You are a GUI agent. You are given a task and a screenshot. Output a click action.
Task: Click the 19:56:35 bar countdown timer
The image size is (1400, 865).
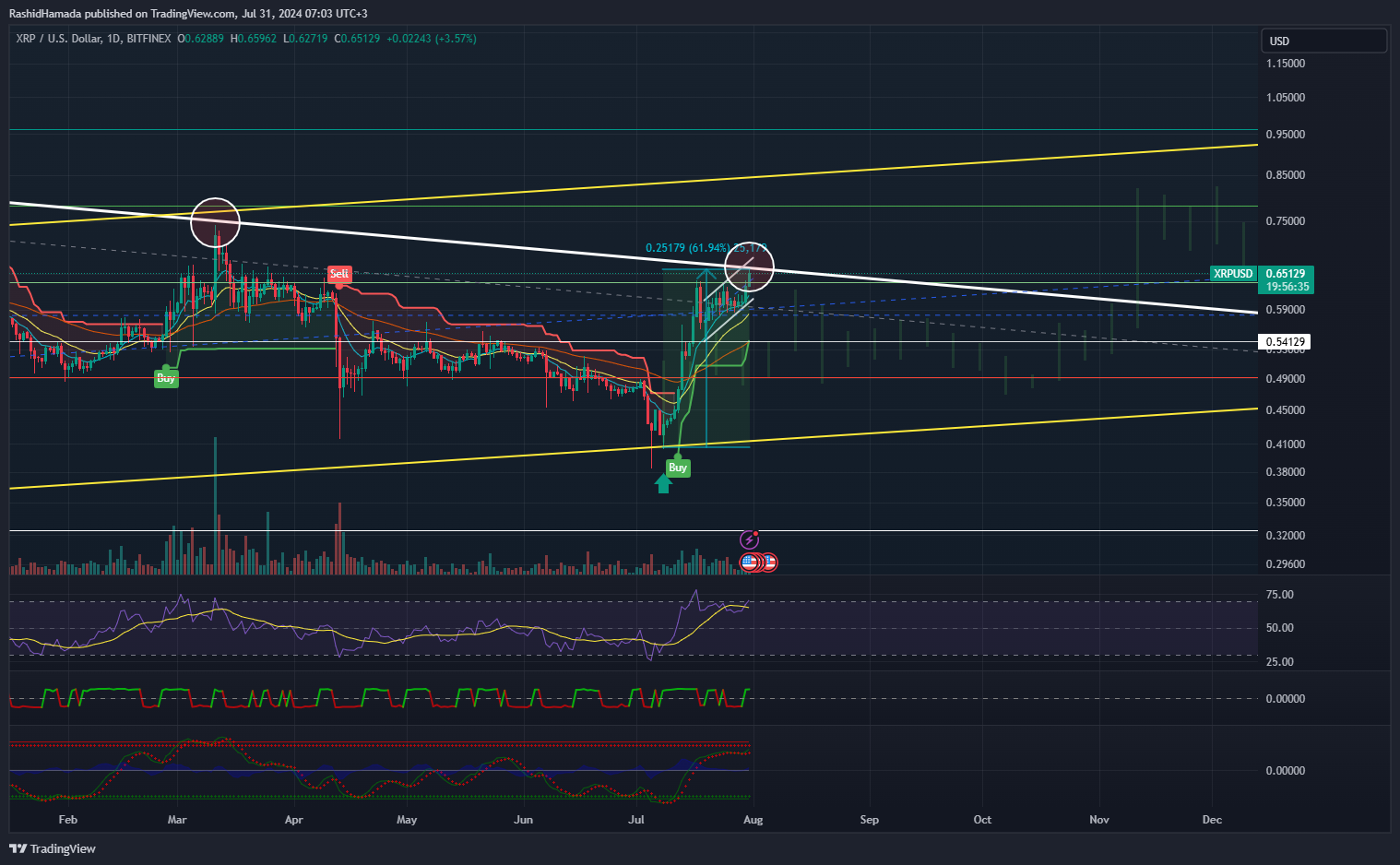[x=1286, y=287]
